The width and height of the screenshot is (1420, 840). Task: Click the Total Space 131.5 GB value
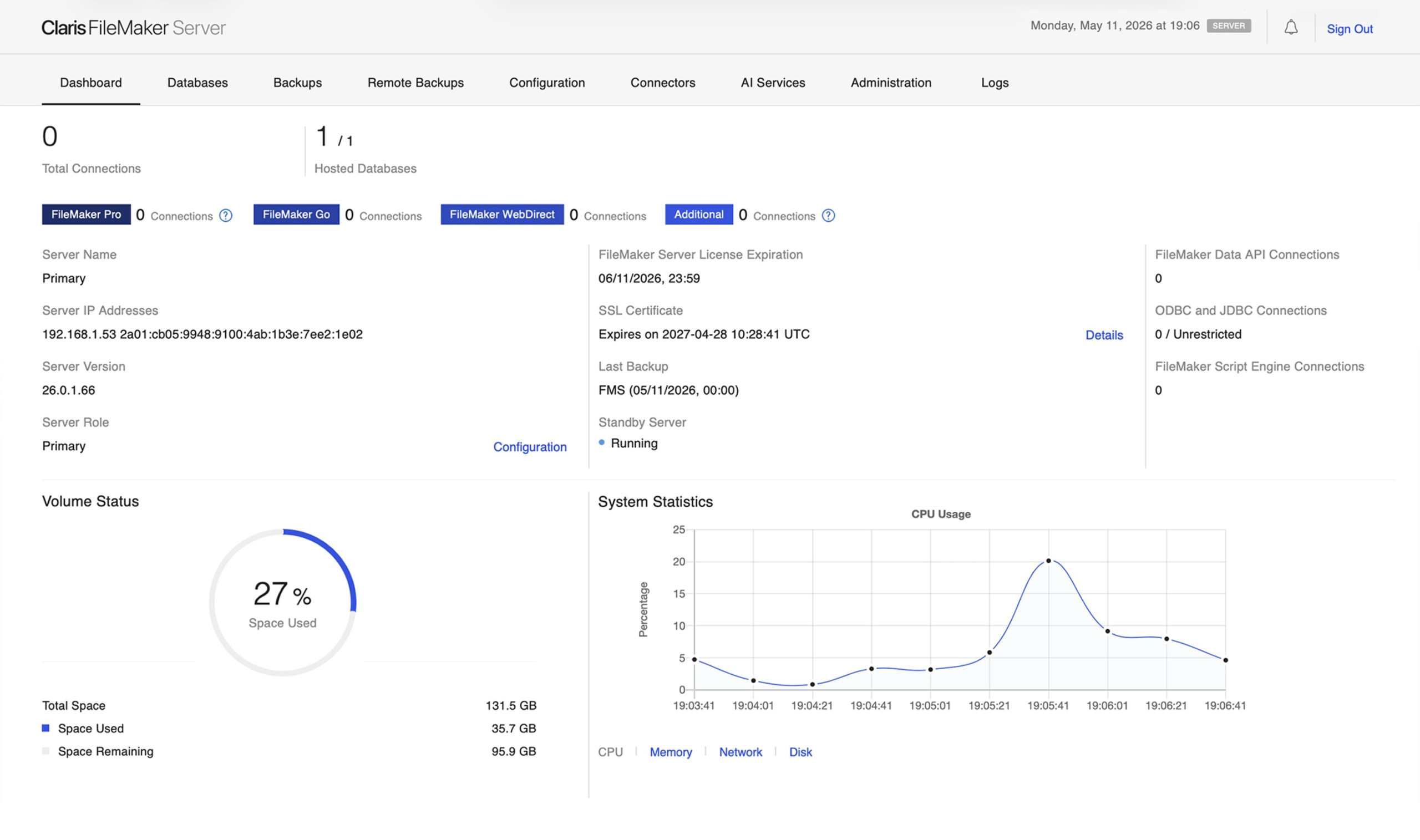coord(511,705)
